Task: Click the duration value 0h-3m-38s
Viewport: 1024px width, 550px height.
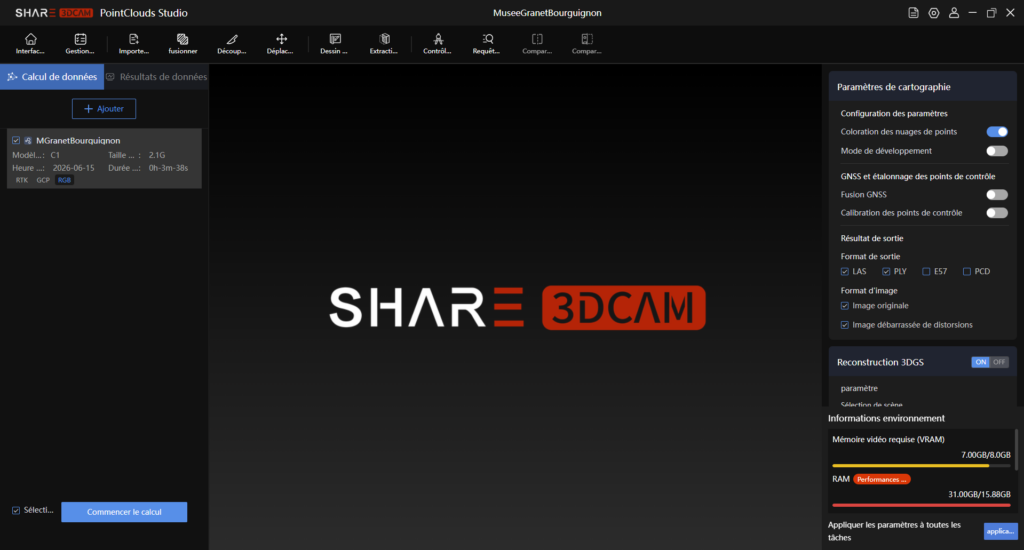Action: point(168,168)
